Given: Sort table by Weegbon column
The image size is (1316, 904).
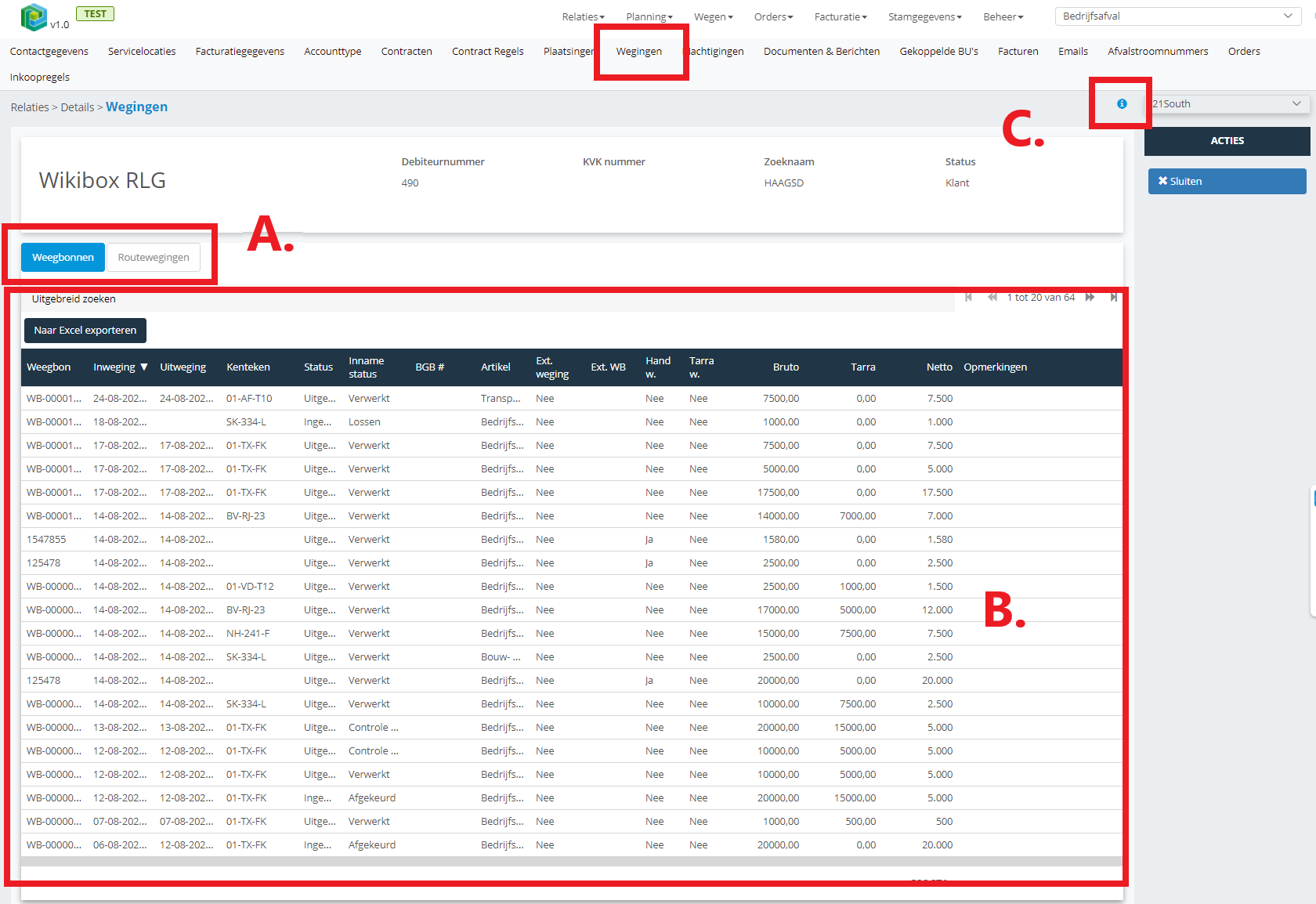Looking at the screenshot, I should 49,367.
